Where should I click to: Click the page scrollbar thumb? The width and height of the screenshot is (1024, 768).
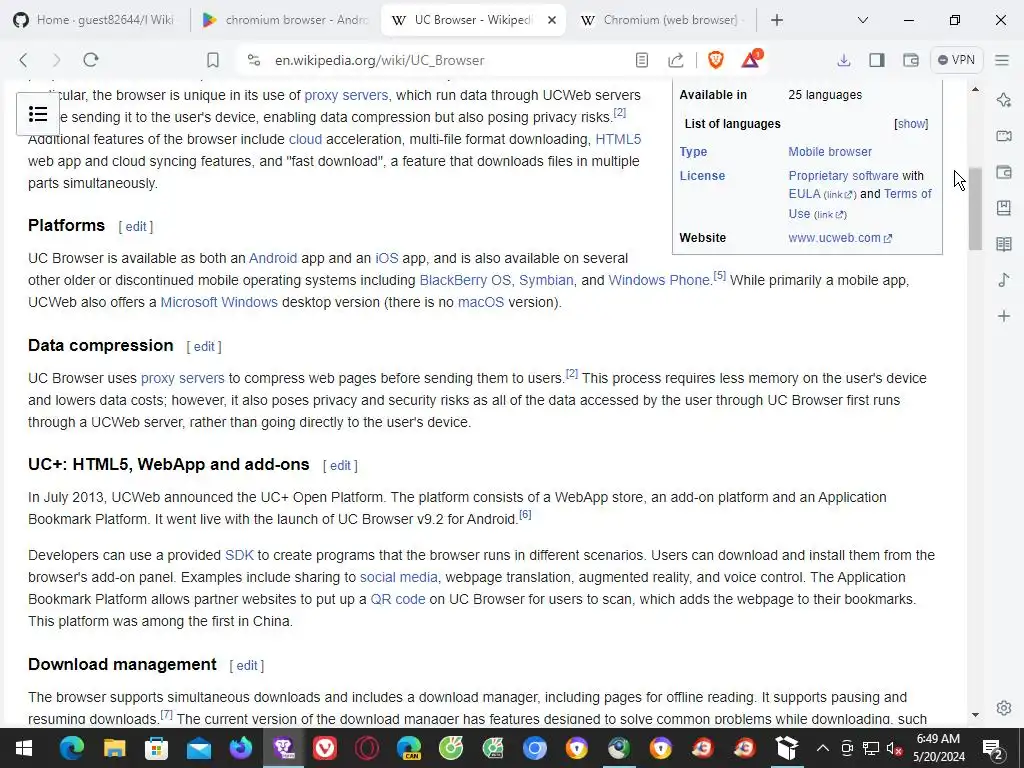[975, 209]
